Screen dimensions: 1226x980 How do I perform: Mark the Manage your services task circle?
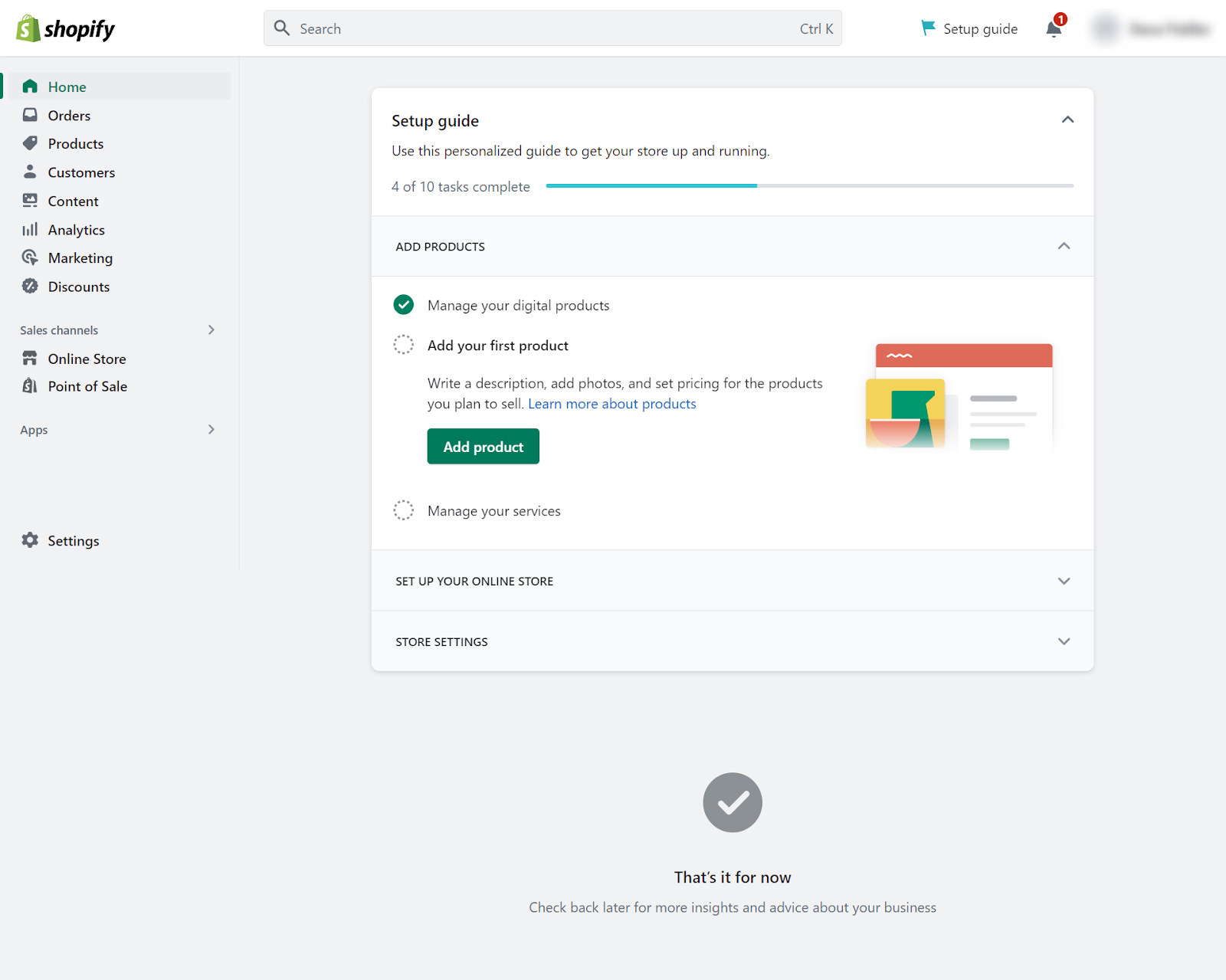(x=403, y=510)
